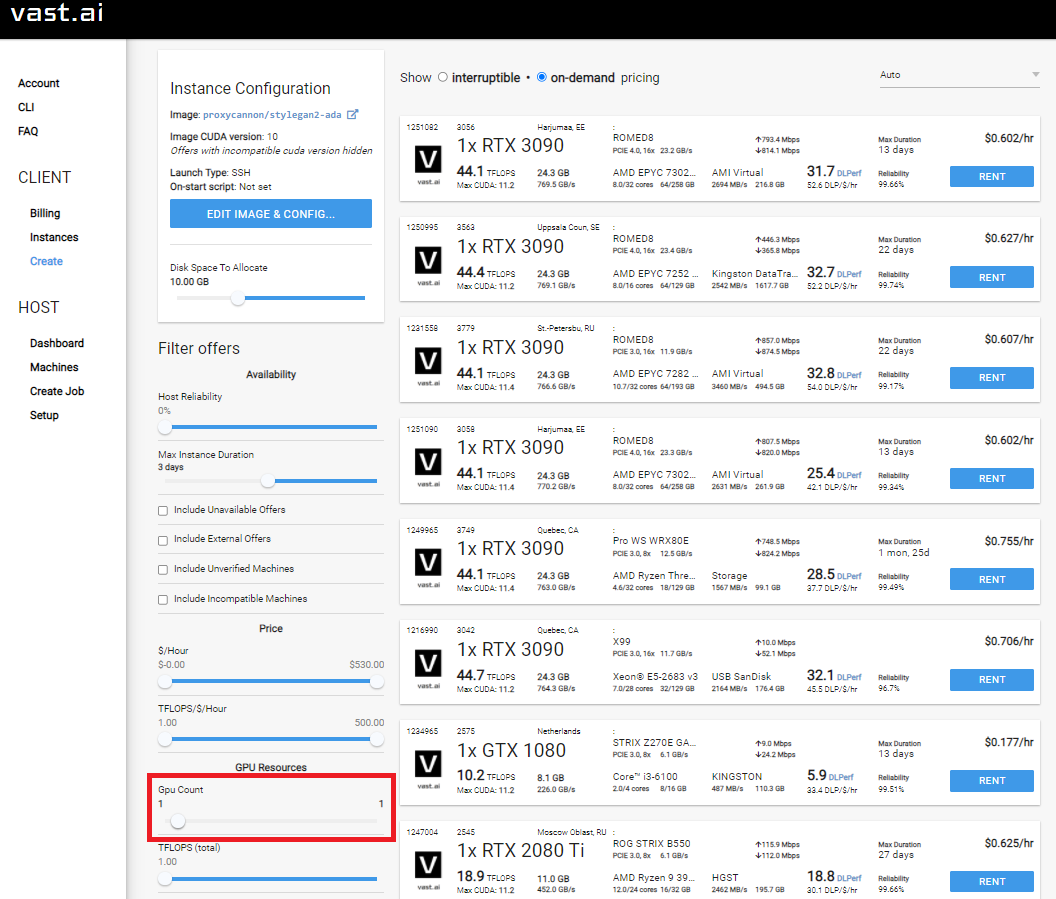This screenshot has height=899, width=1056.
Task: Click vast.ai logo on offer 1250995
Action: 428,265
